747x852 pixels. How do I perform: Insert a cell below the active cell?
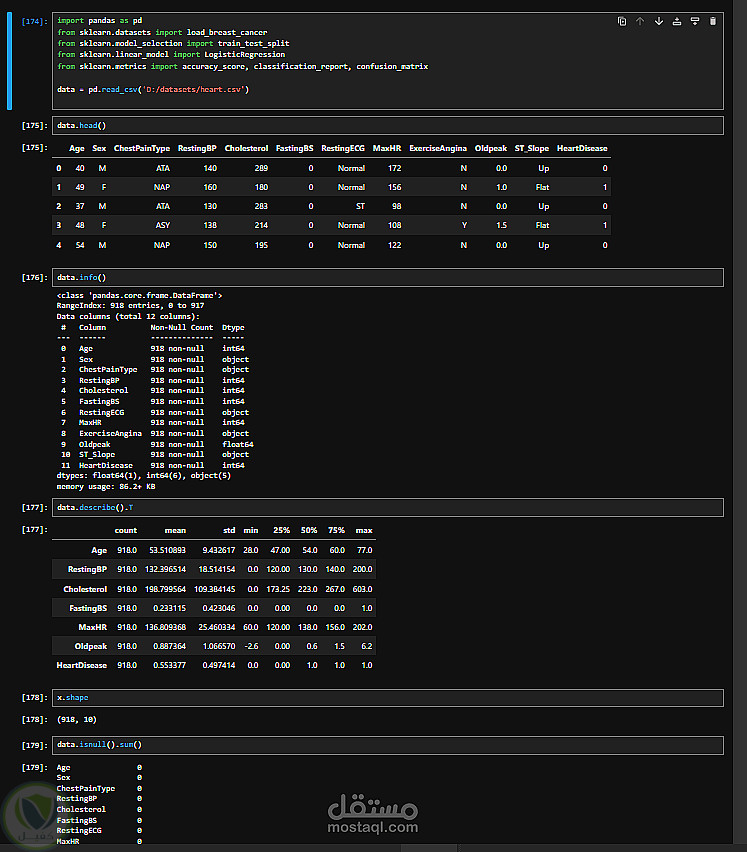[x=695, y=21]
